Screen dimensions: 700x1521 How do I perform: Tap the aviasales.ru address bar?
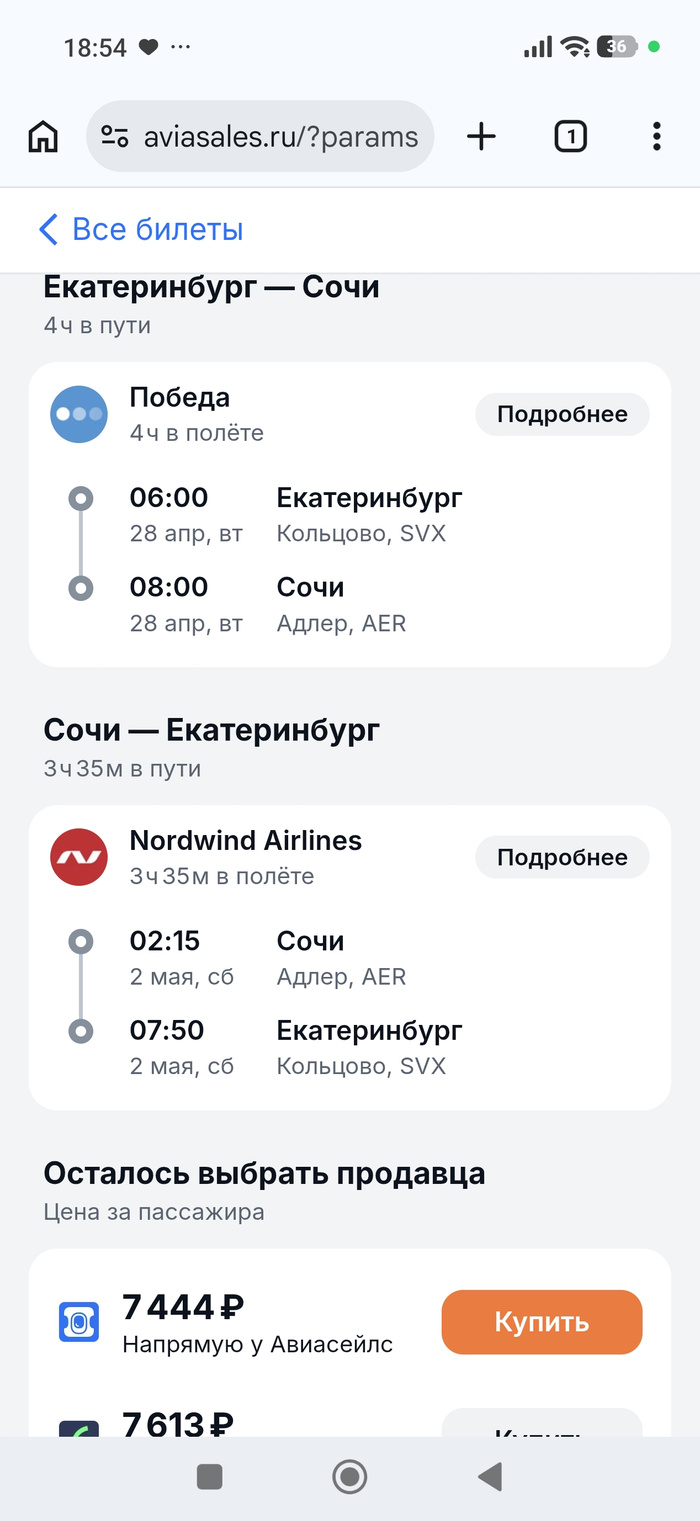tap(280, 137)
